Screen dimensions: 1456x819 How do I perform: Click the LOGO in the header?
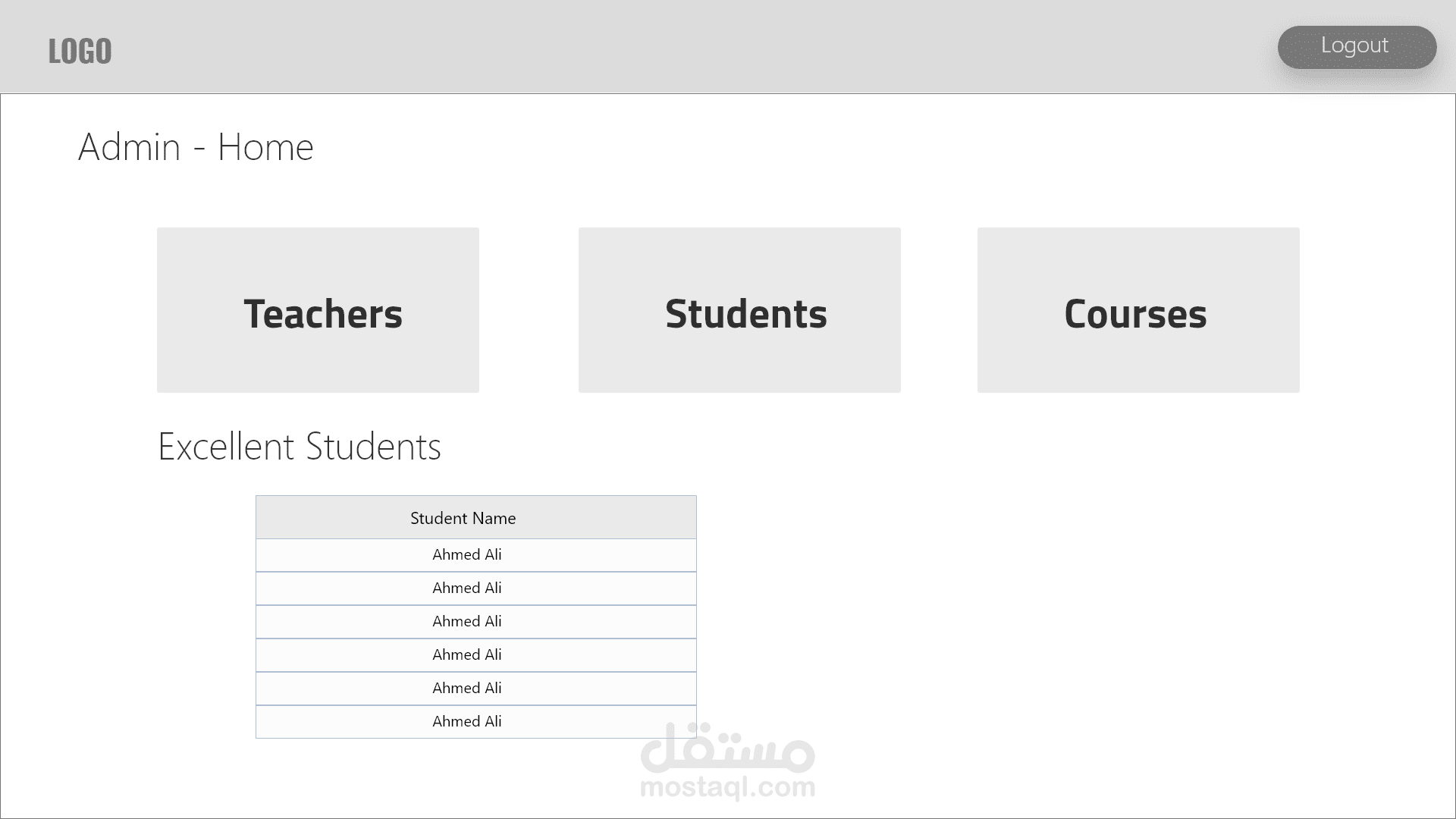(80, 51)
